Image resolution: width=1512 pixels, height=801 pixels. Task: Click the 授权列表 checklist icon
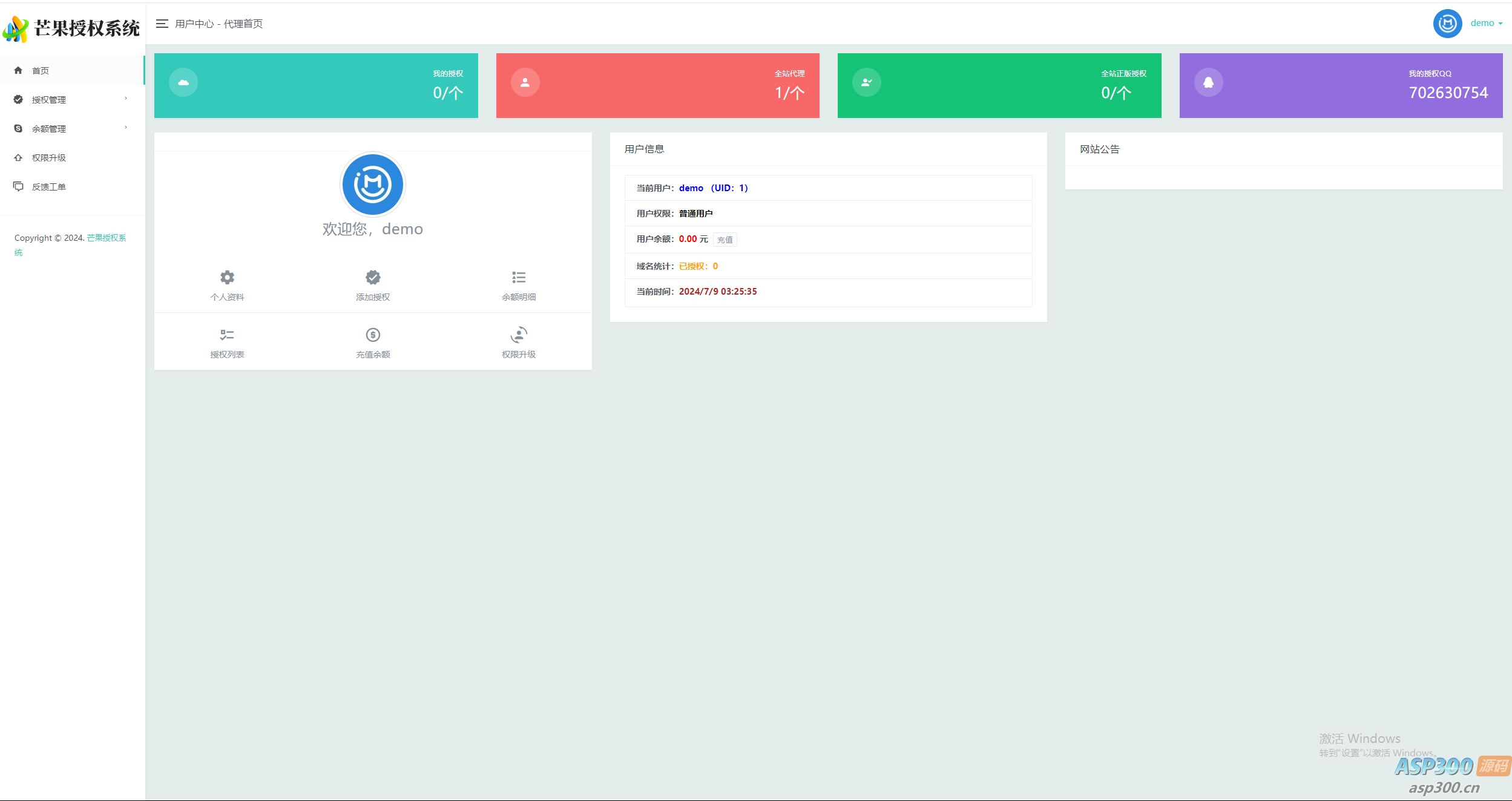[x=227, y=335]
